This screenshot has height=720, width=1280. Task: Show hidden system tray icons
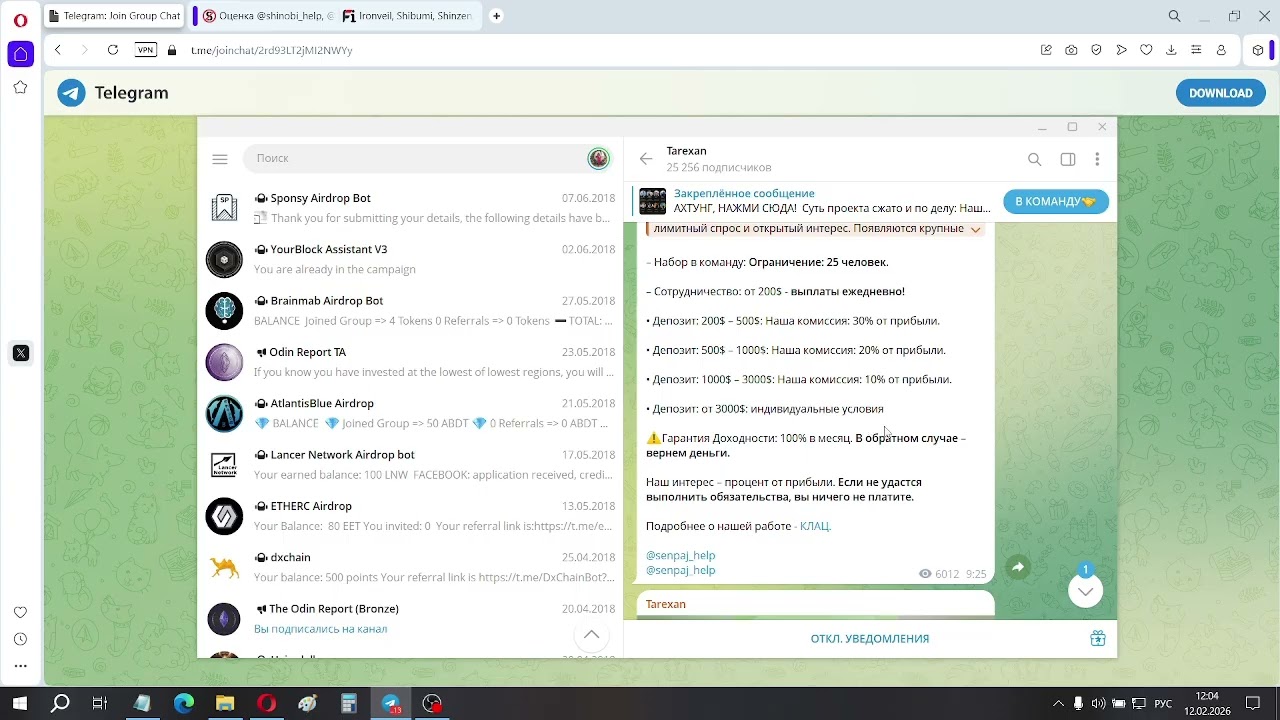1058,703
